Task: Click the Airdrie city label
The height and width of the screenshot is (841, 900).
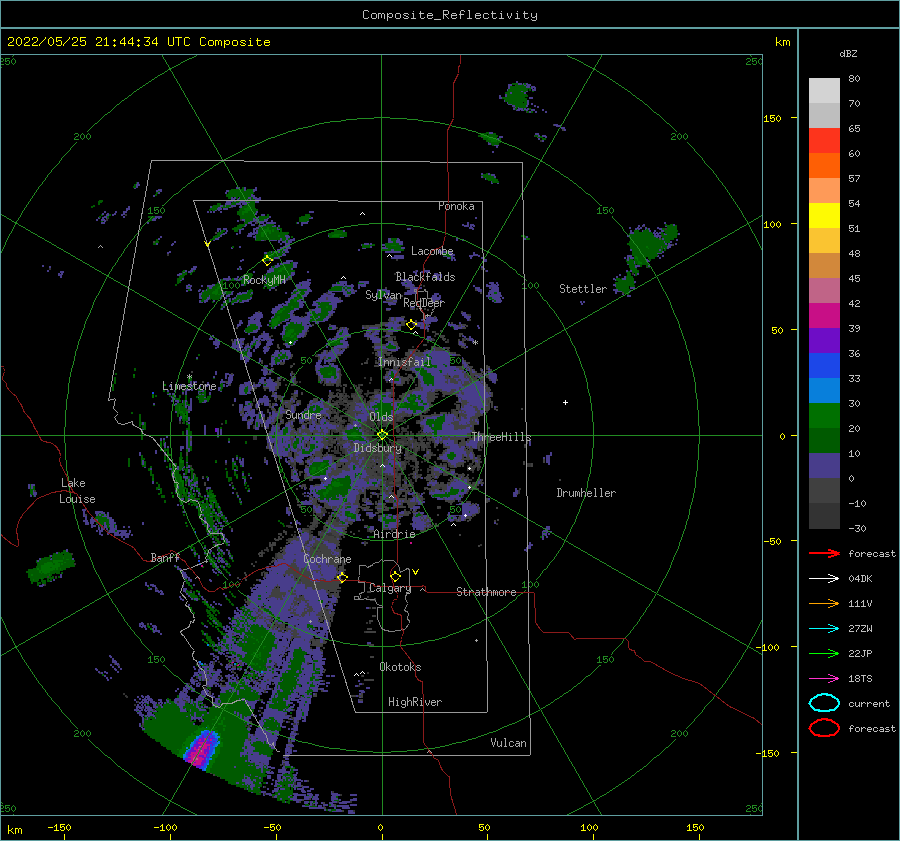Action: click(x=394, y=534)
